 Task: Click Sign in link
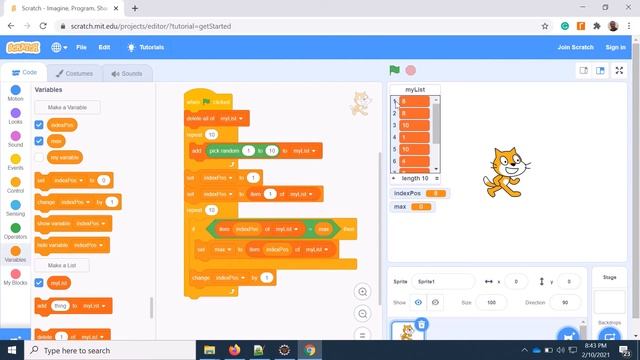click(616, 47)
